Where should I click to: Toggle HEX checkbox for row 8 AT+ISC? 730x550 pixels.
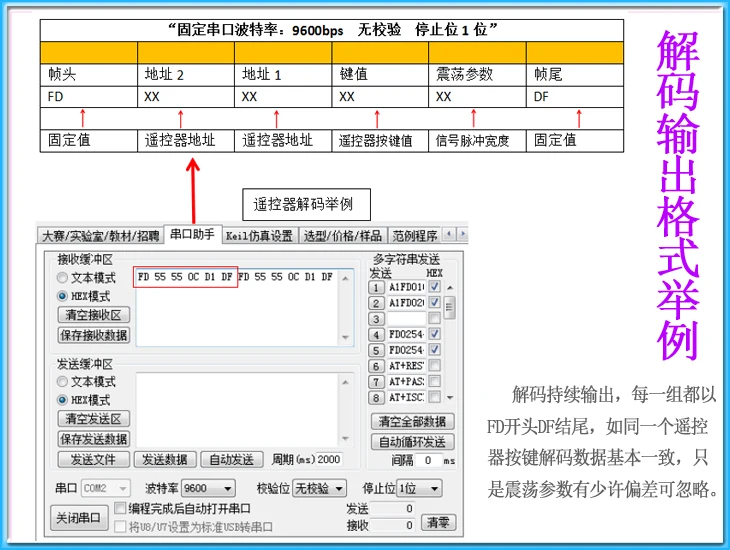pos(434,397)
